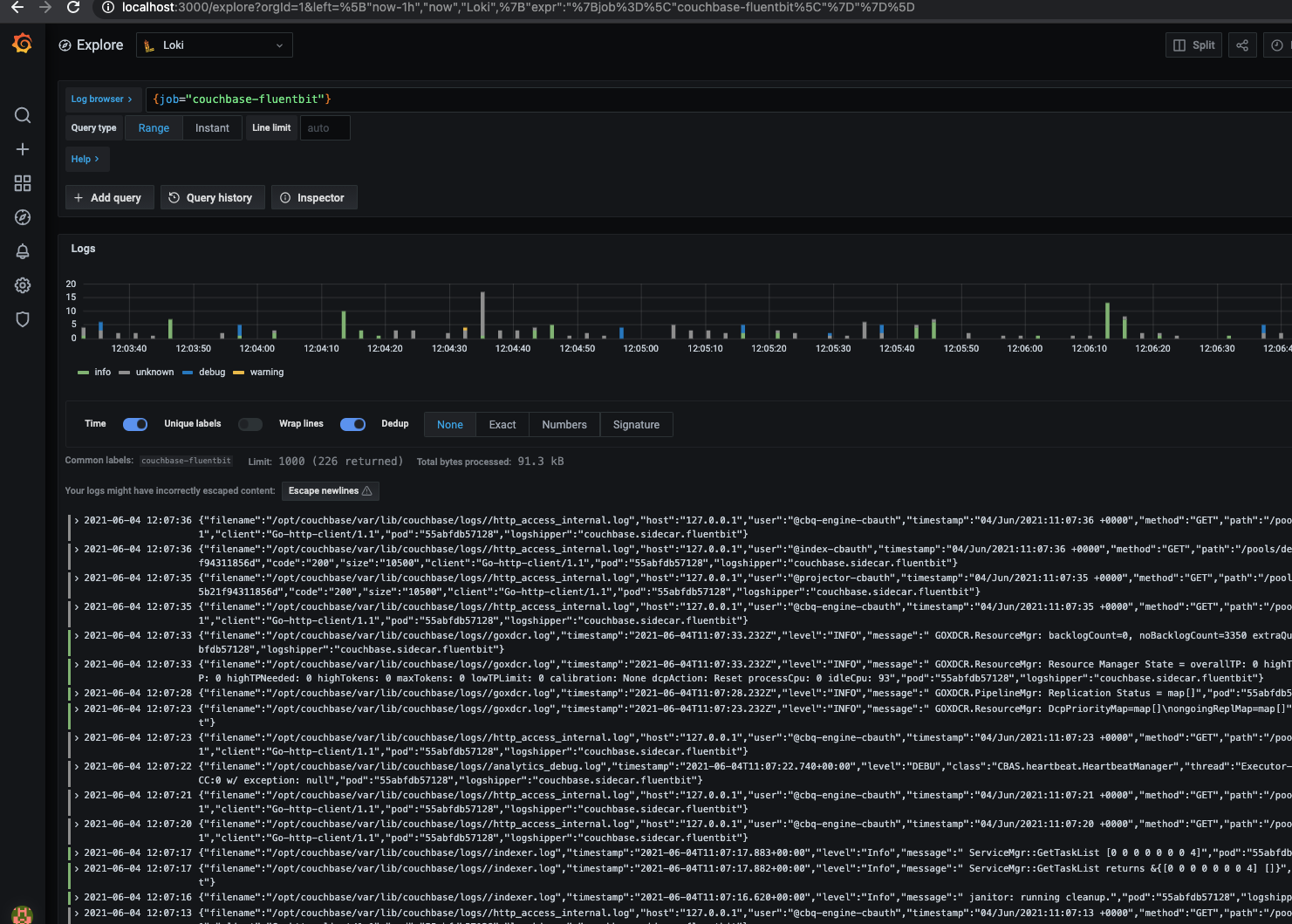This screenshot has height=924, width=1292.
Task: Select None dedup option
Action: (450, 425)
